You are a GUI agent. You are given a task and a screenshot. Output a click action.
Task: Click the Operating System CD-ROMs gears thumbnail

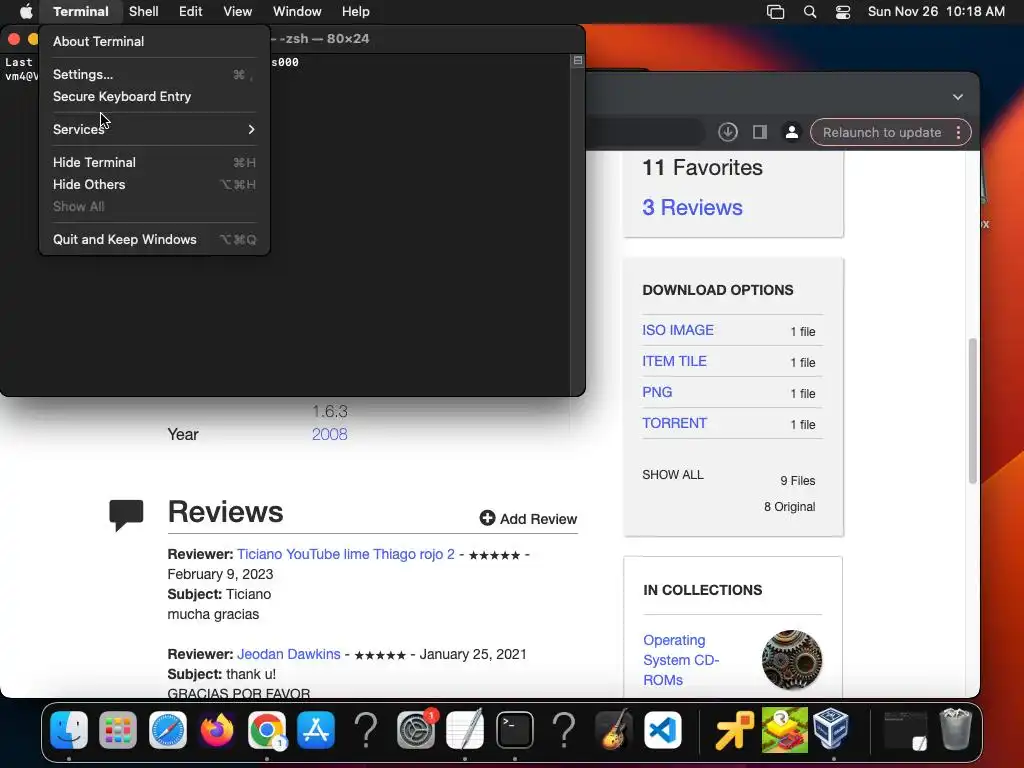pyautogui.click(x=792, y=660)
